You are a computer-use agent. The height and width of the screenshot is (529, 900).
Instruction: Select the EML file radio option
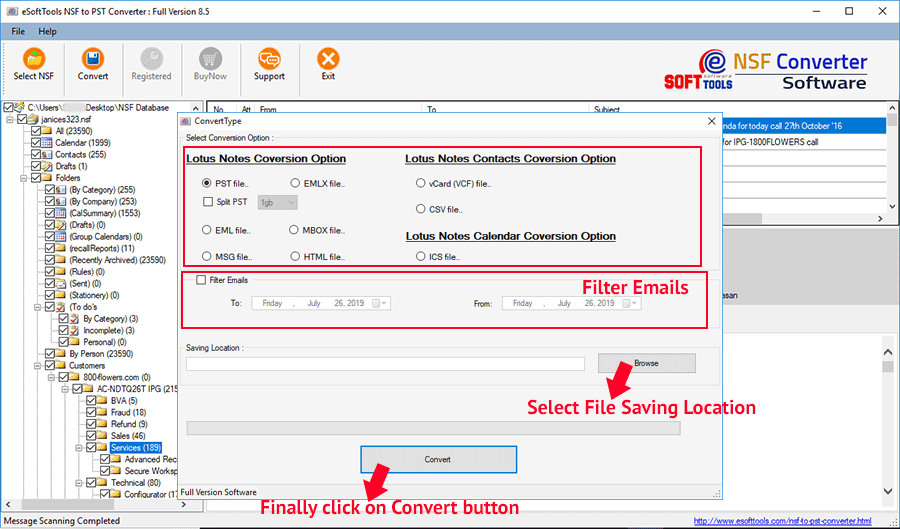[x=207, y=230]
